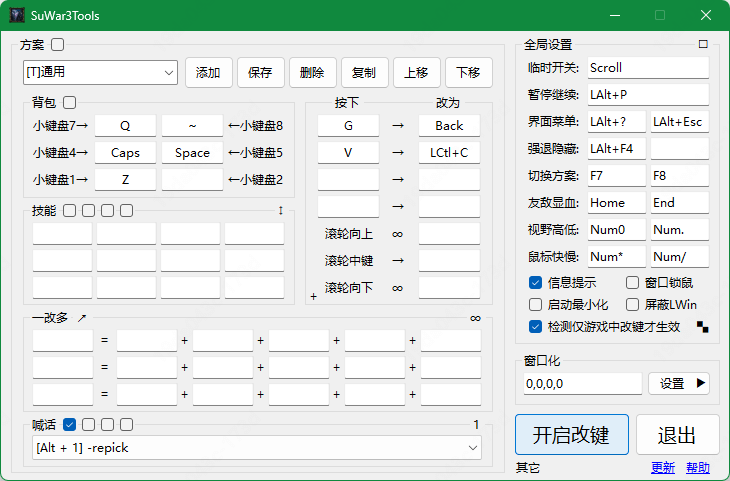Click the diagonal arrow icon next to 一改多
Screen dimensions: 730x481
click(x=83, y=318)
